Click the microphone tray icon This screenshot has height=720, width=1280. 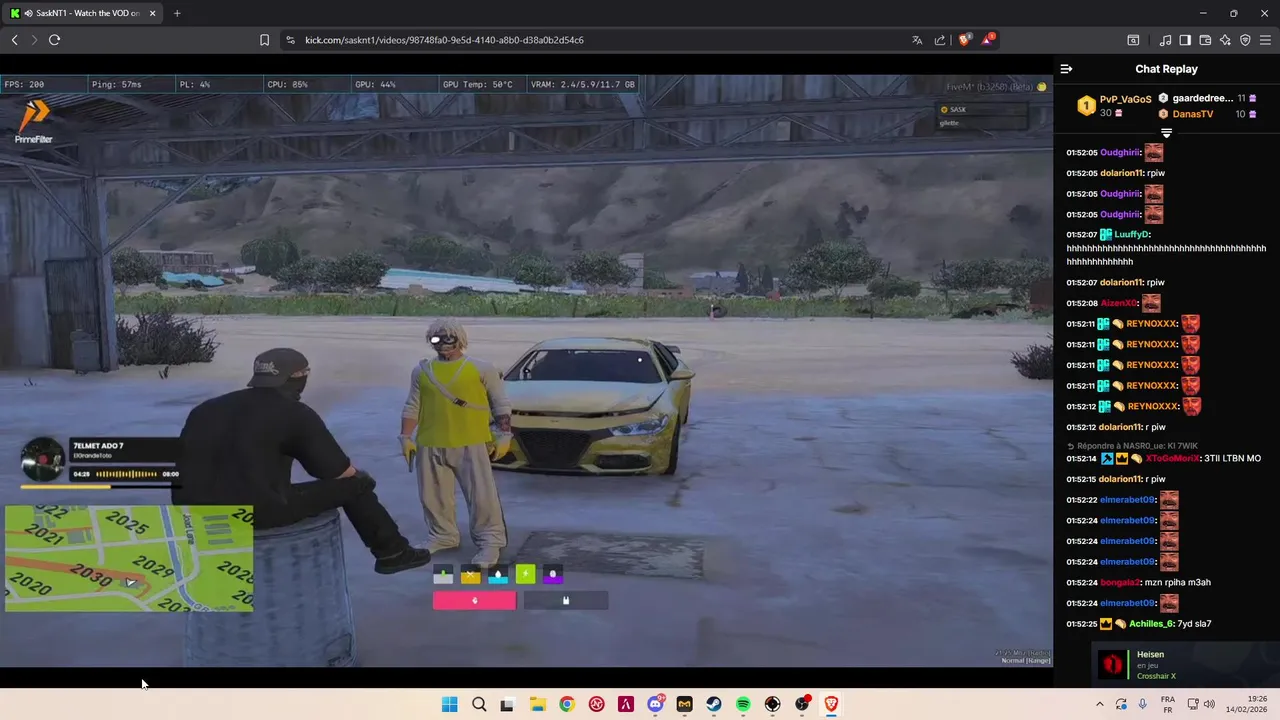[x=1143, y=704]
